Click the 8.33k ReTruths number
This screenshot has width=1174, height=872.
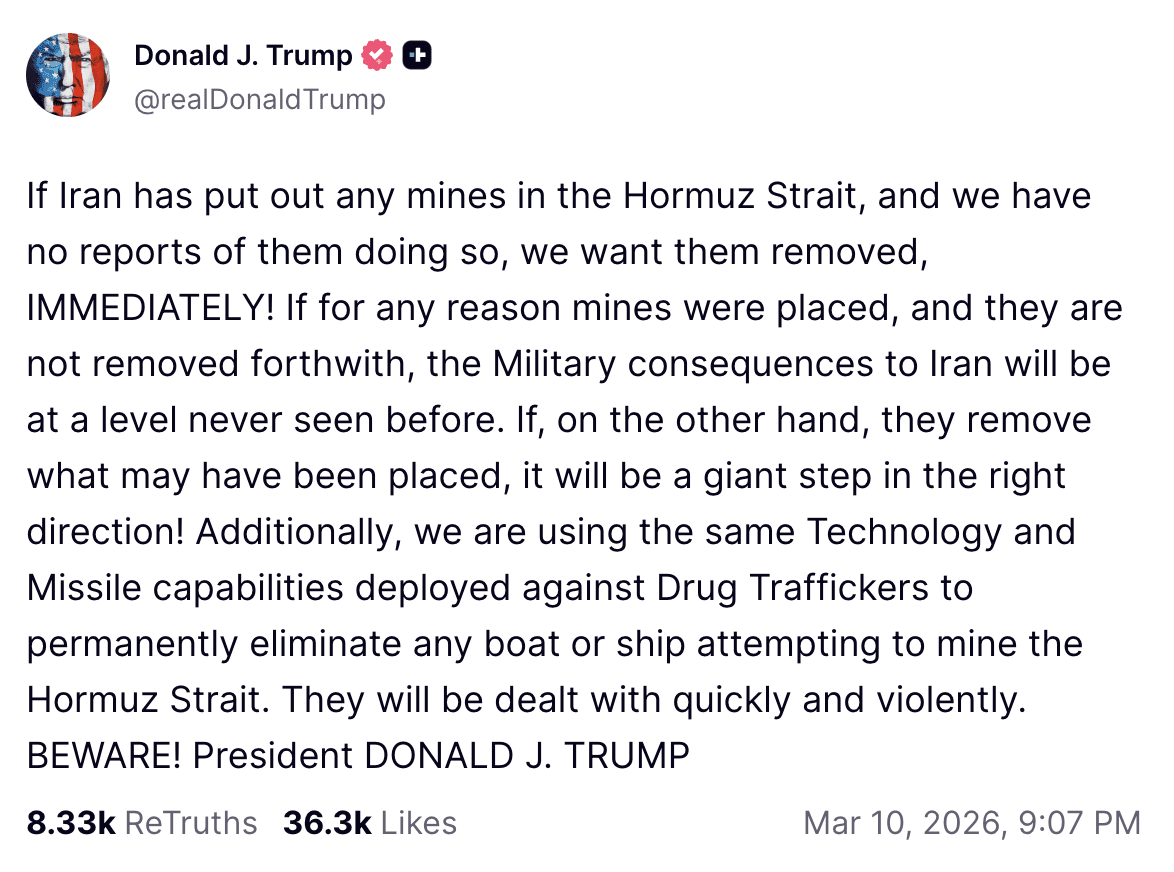tap(71, 823)
